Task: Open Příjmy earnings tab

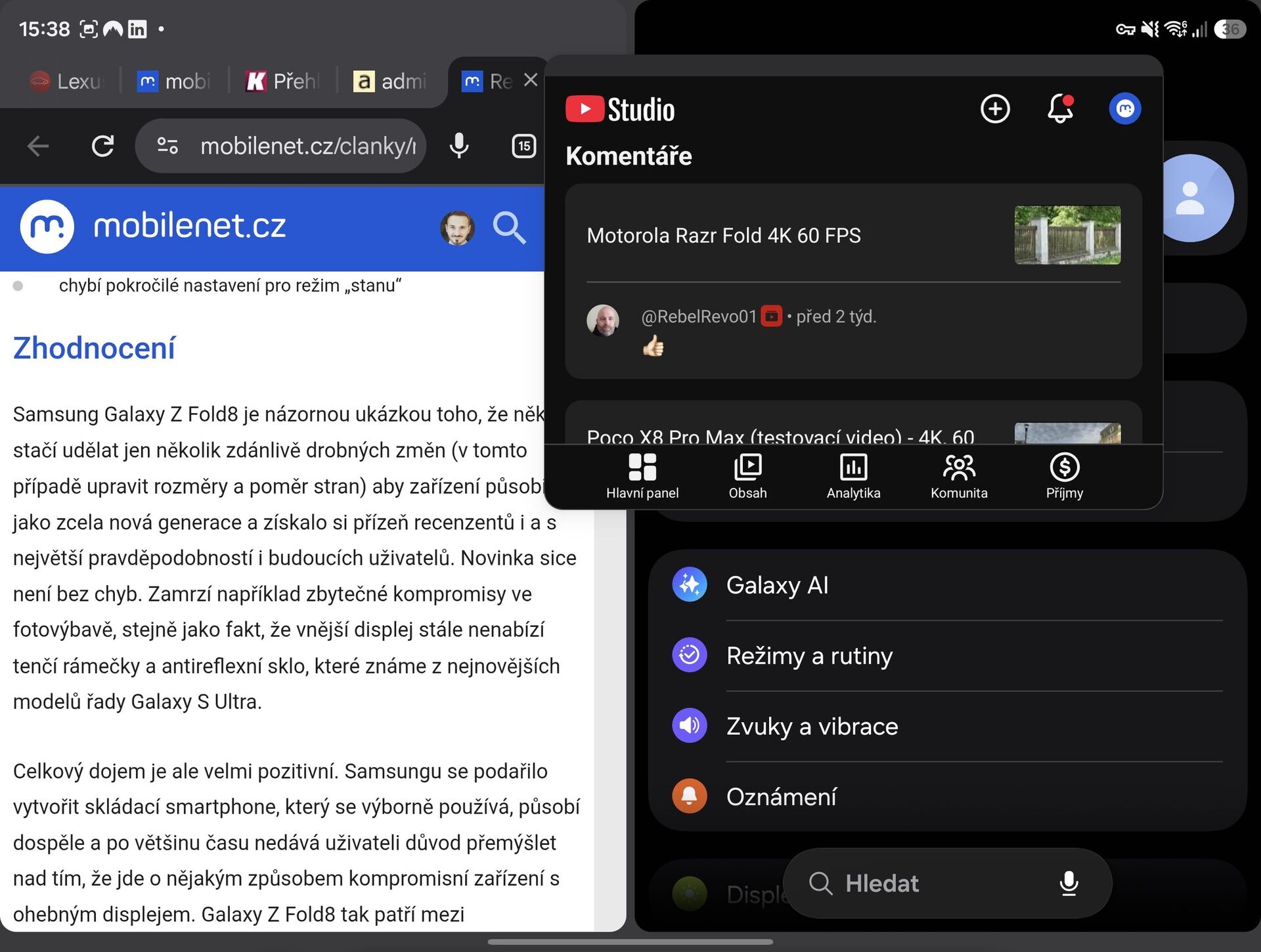Action: click(x=1065, y=477)
